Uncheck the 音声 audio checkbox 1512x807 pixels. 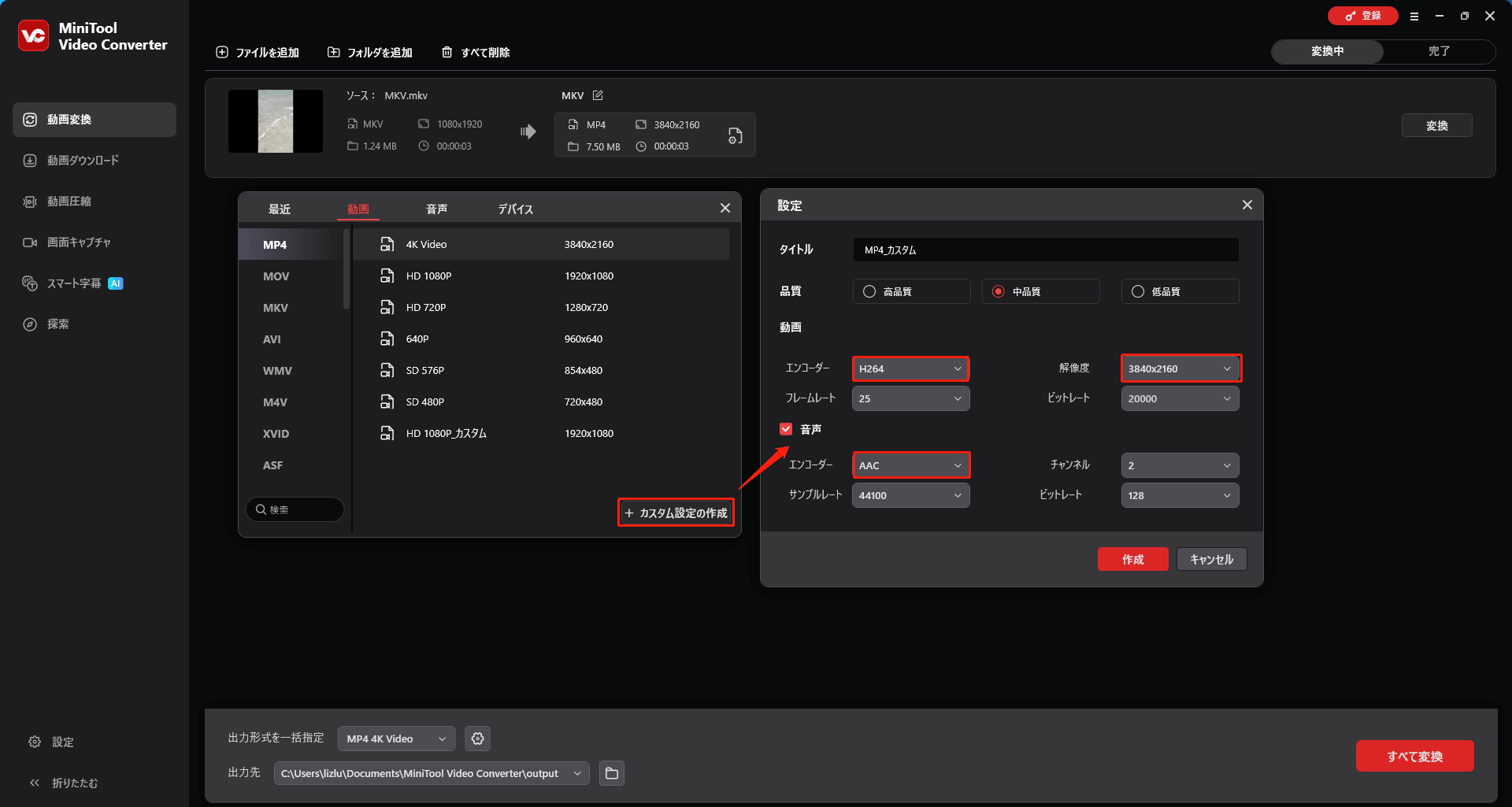[785, 428]
